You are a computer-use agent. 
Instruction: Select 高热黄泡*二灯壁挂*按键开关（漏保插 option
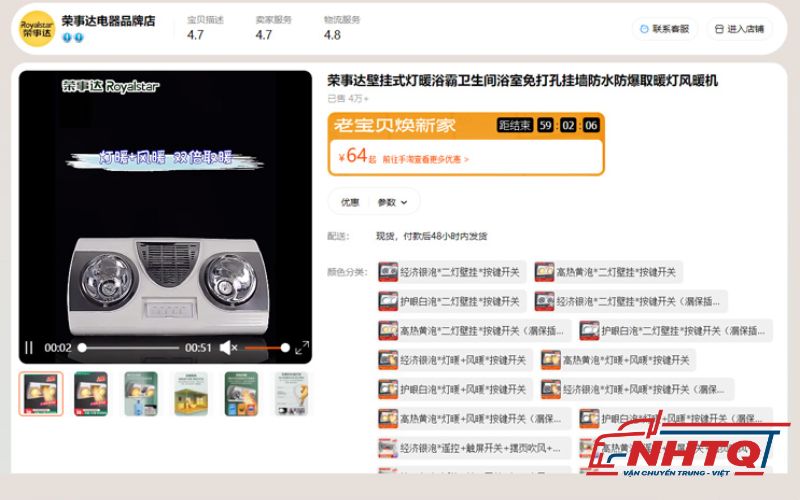(x=474, y=331)
